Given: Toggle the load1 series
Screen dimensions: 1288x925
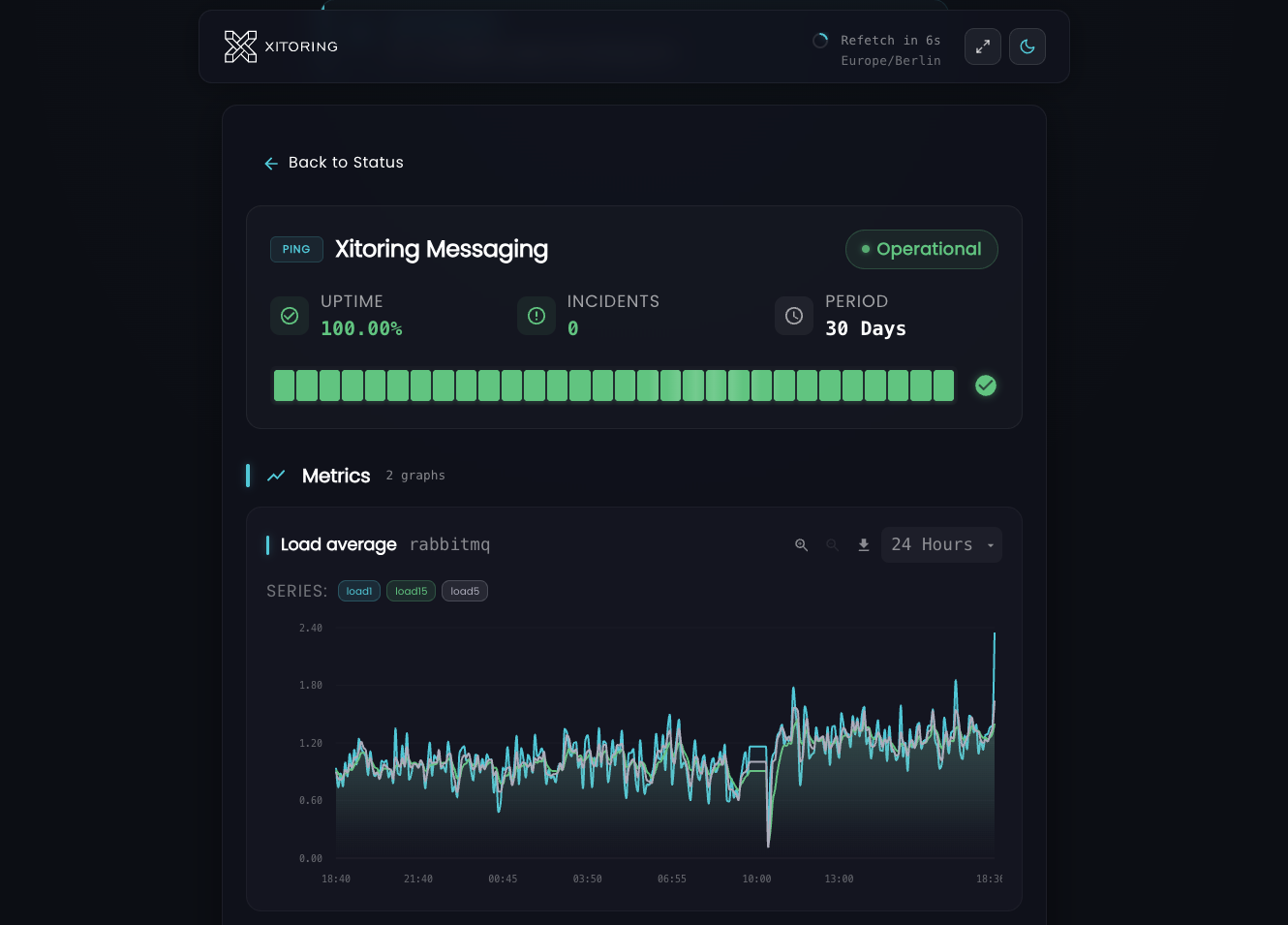Looking at the screenshot, I should tap(358, 591).
